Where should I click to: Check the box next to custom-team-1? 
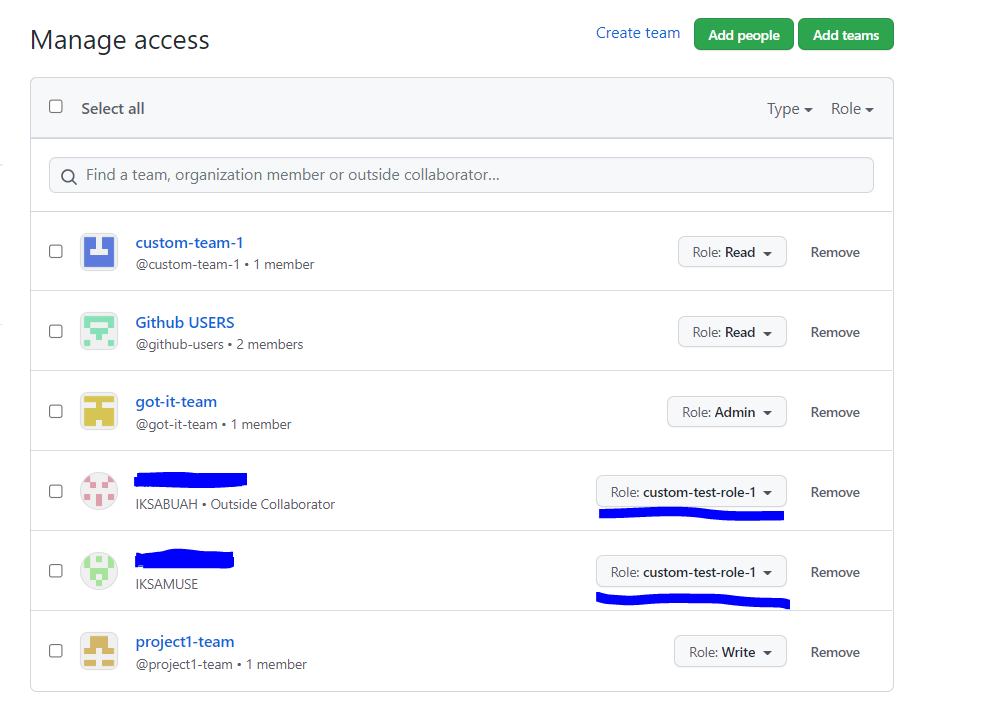click(x=55, y=251)
